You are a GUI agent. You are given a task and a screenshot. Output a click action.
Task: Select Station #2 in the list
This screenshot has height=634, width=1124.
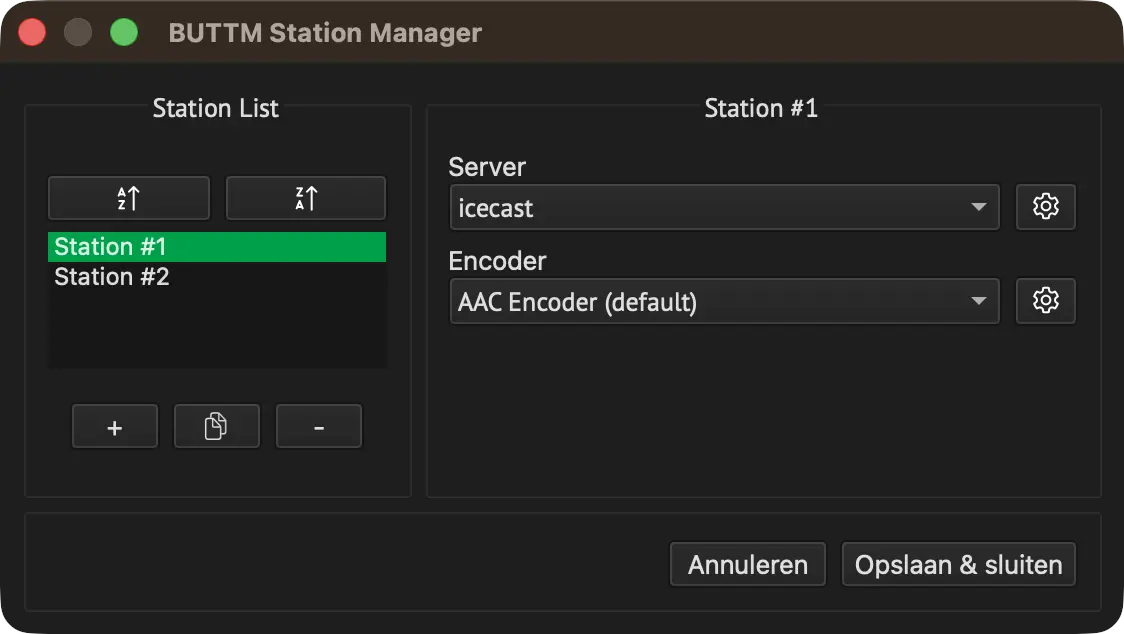click(216, 277)
